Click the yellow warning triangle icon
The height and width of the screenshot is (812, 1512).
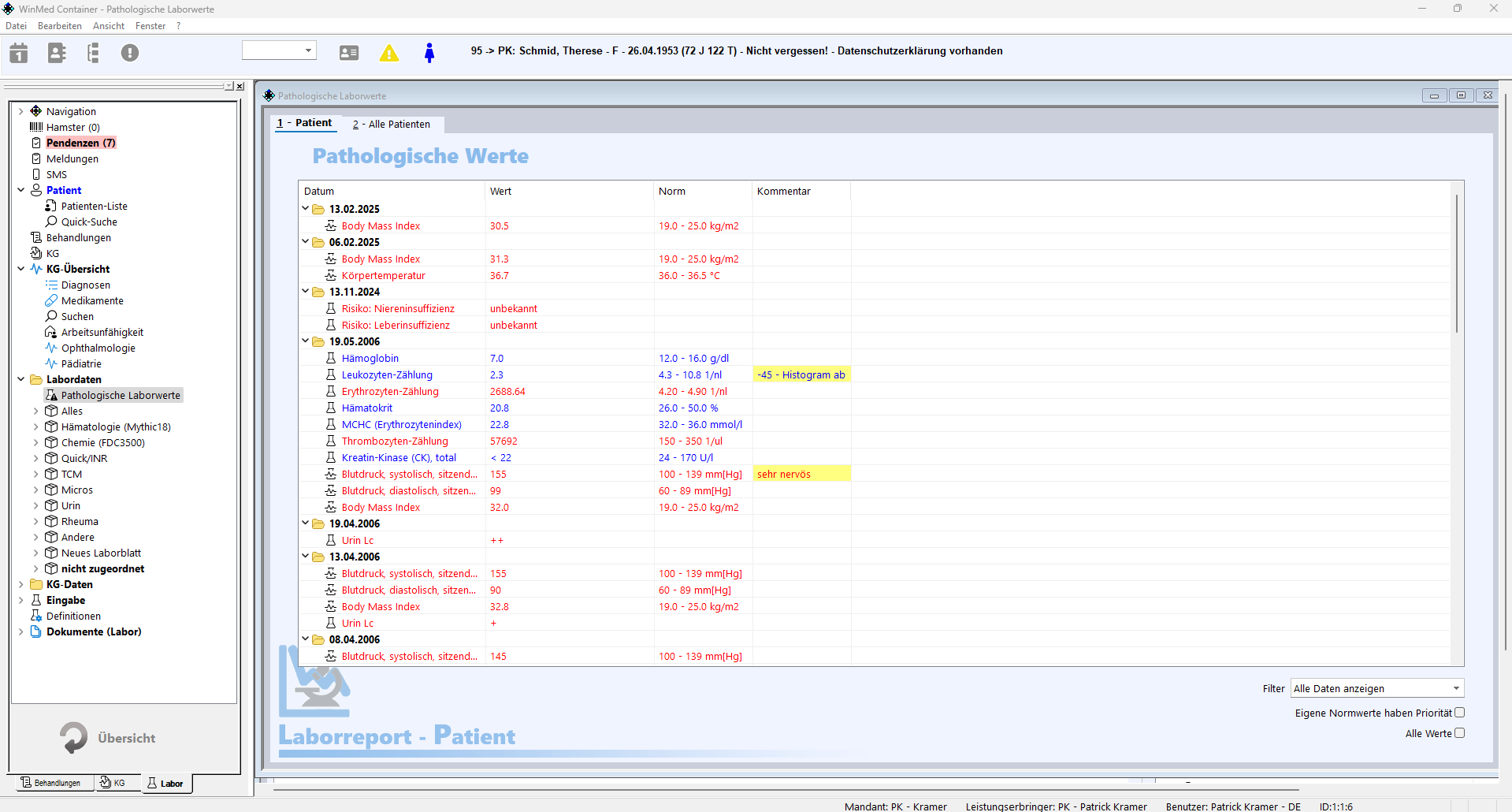[389, 53]
